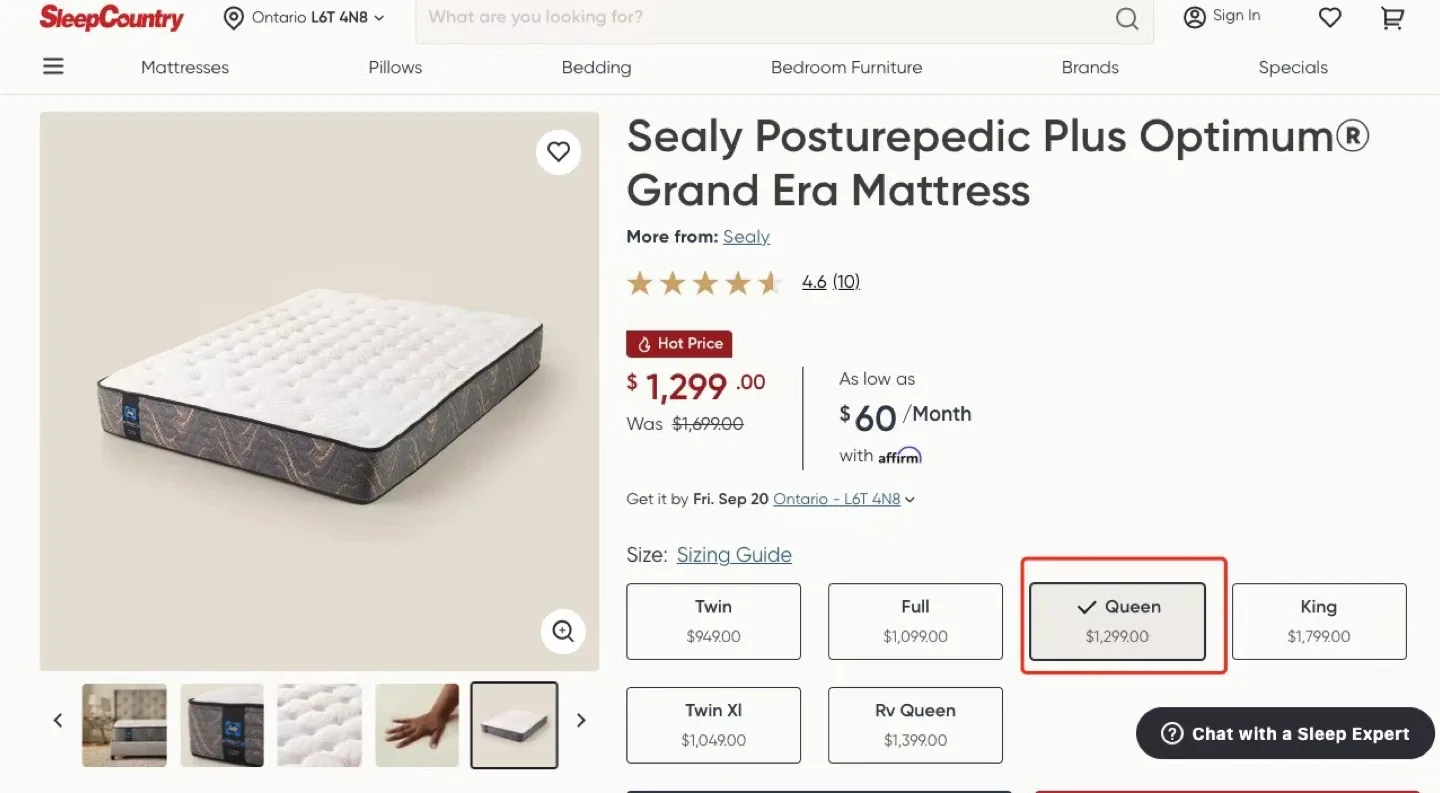The width and height of the screenshot is (1440, 793).
Task: Open the Mattresses menu
Action: [185, 68]
